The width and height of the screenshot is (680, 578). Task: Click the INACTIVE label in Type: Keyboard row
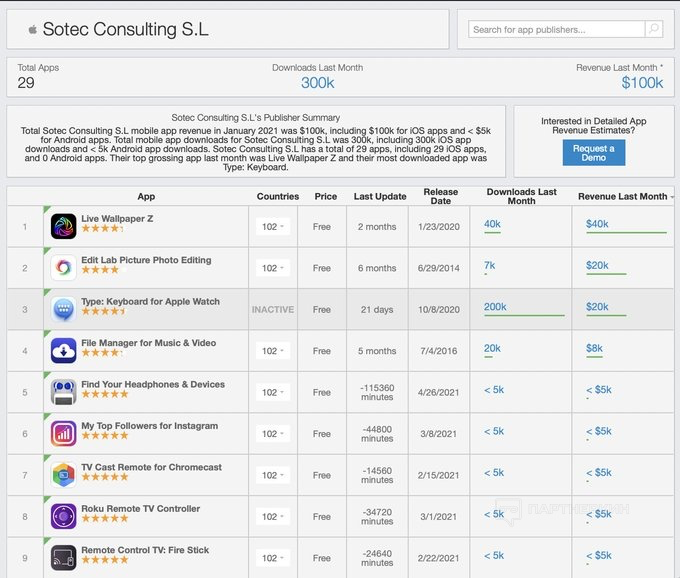click(273, 310)
